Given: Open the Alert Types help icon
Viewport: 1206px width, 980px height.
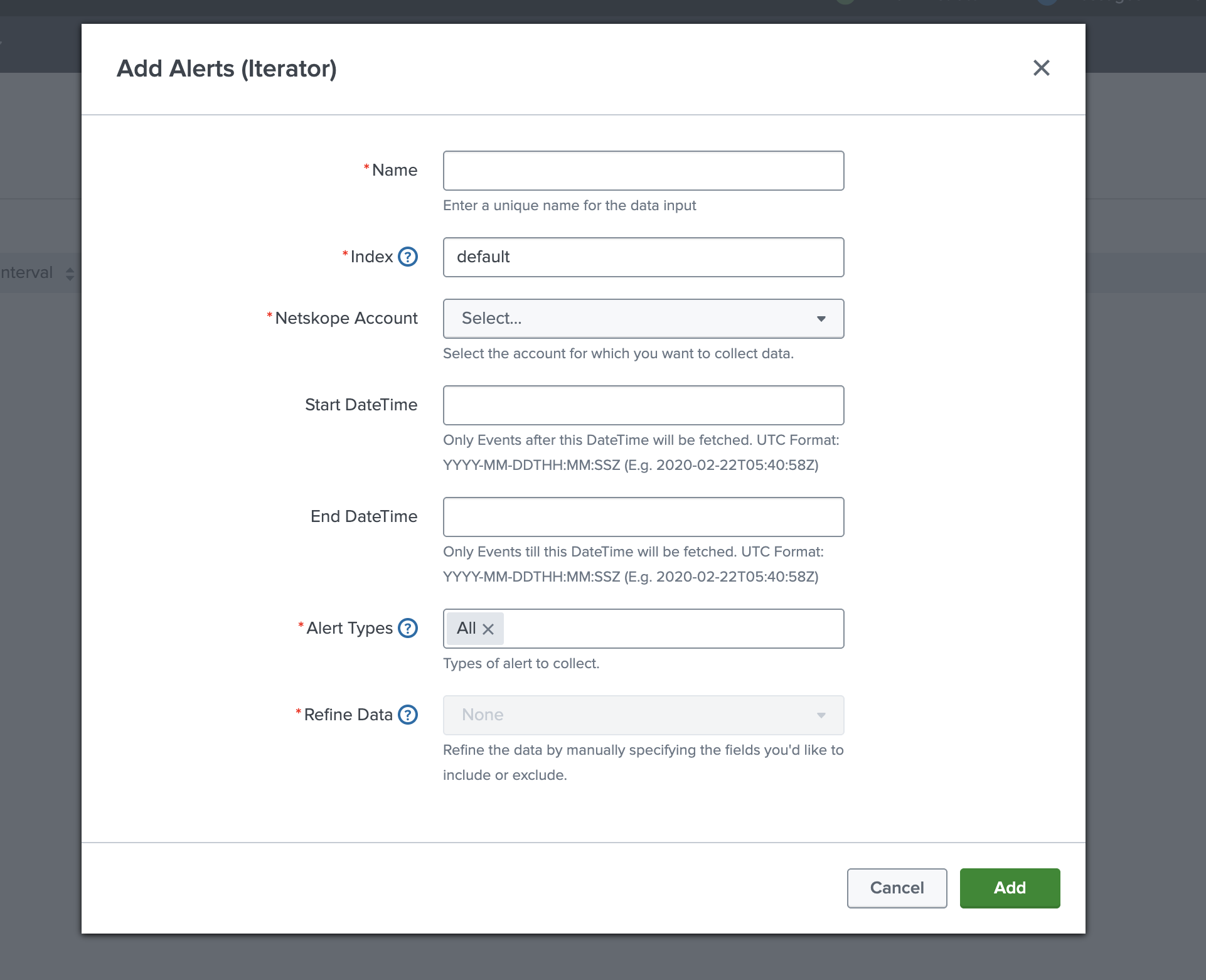Looking at the screenshot, I should click(408, 628).
